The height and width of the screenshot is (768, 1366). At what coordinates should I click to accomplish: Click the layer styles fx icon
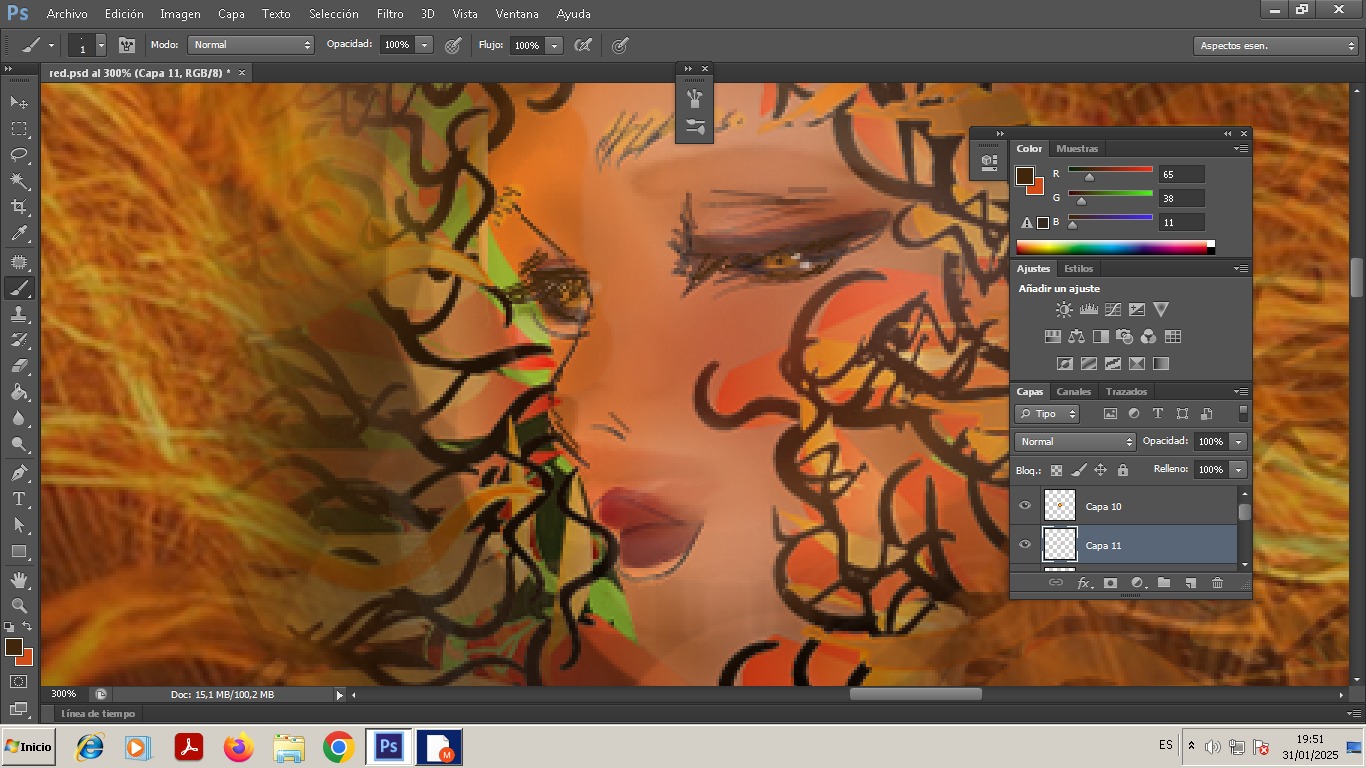1084,583
